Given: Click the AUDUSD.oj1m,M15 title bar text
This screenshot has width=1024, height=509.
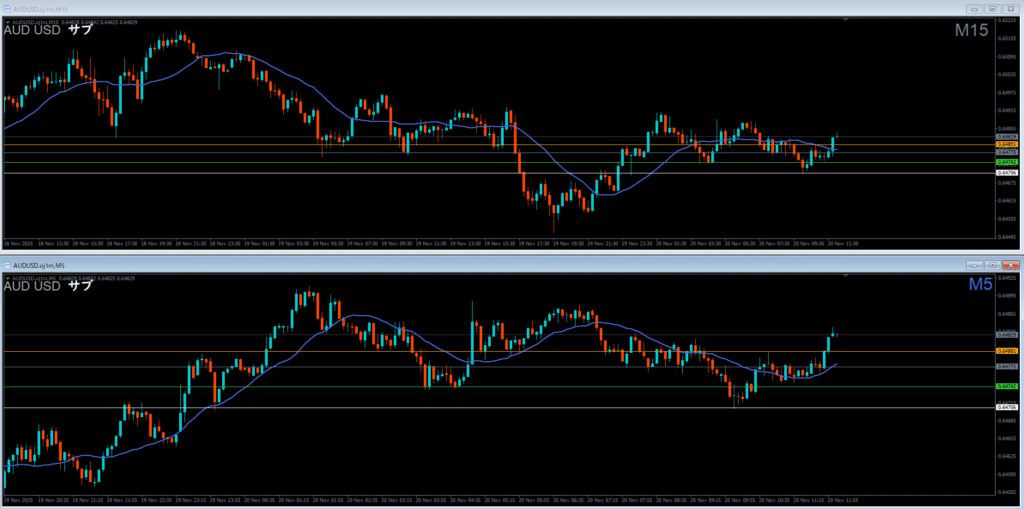Looking at the screenshot, I should 39,9.
